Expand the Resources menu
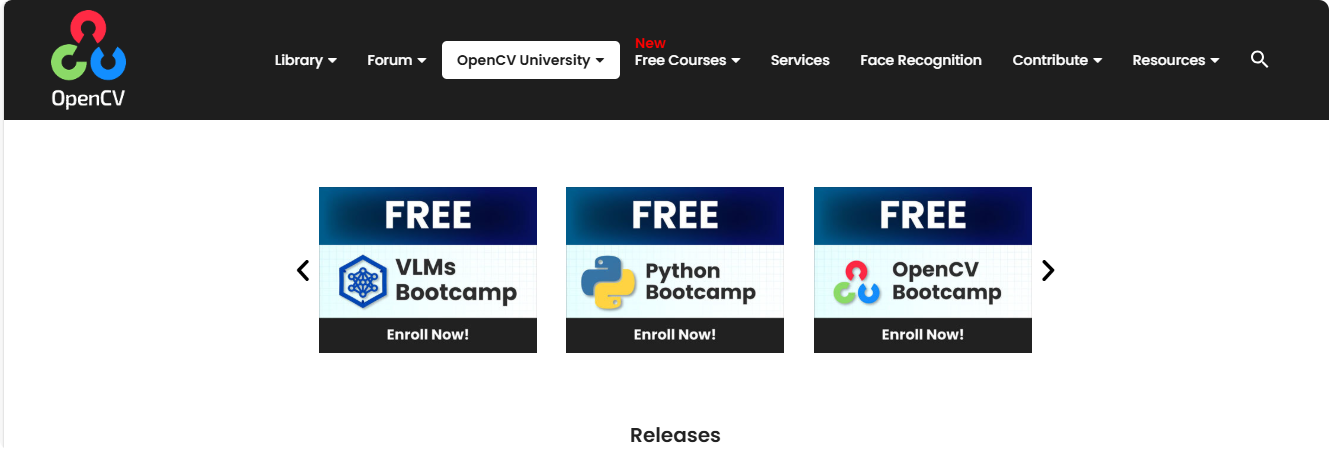The height and width of the screenshot is (450, 1329). tap(1176, 60)
